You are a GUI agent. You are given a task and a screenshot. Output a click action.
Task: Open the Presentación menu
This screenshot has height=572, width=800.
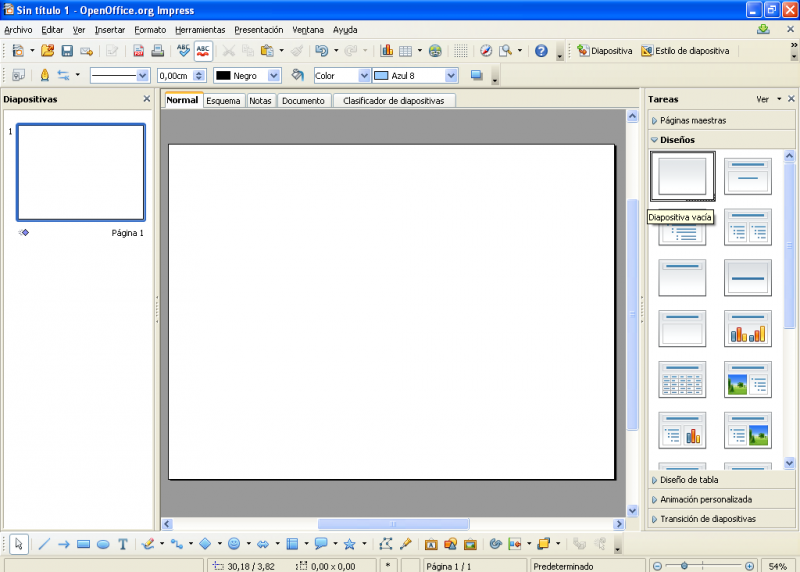[x=258, y=30]
